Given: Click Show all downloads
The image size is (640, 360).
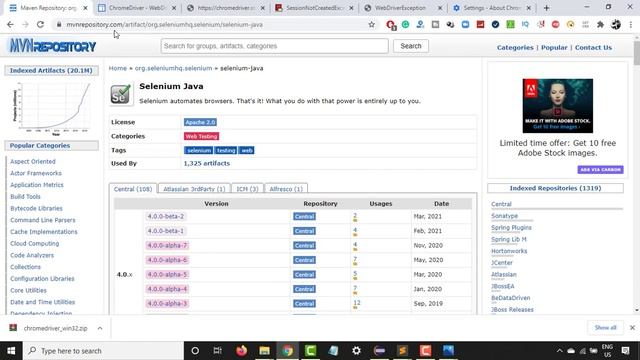Looking at the screenshot, I should (x=605, y=328).
